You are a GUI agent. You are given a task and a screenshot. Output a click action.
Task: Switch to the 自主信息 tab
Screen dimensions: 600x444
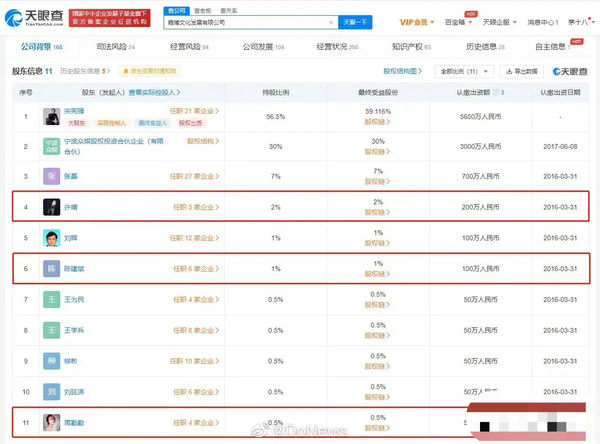[x=552, y=47]
